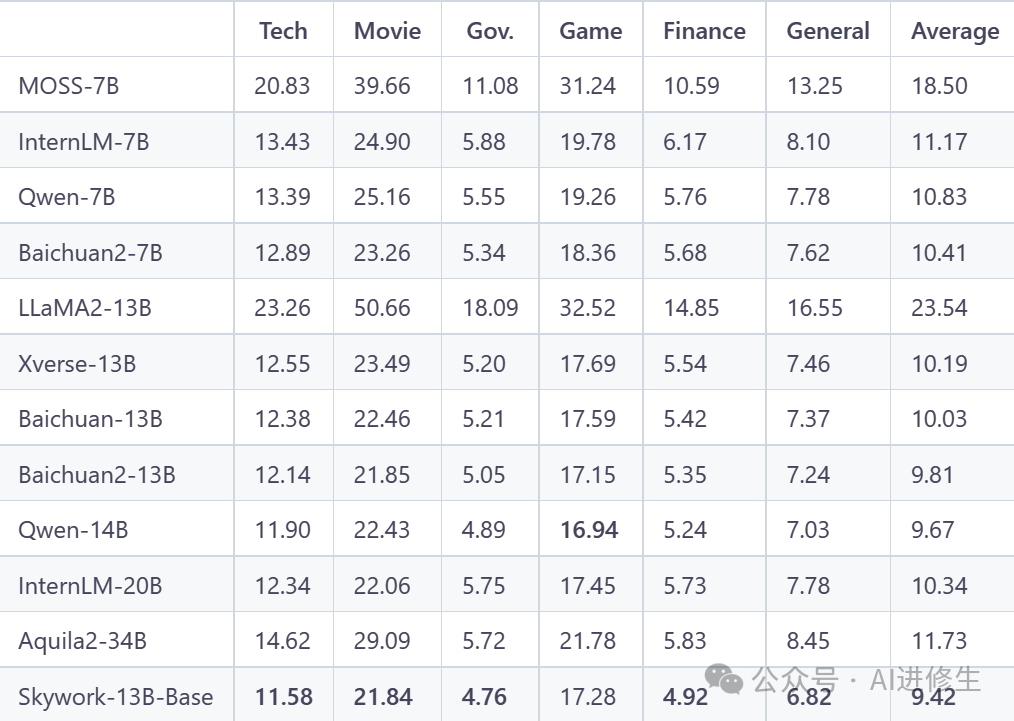
Task: Select the 50.66 Movie value for LLaMA2-13B
Action: 382,308
